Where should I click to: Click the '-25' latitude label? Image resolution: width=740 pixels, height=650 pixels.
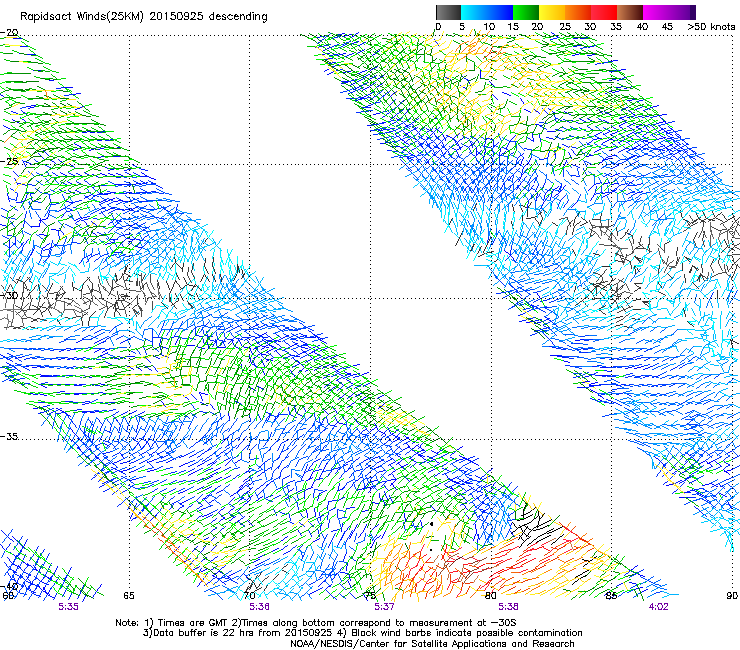pos(10,161)
